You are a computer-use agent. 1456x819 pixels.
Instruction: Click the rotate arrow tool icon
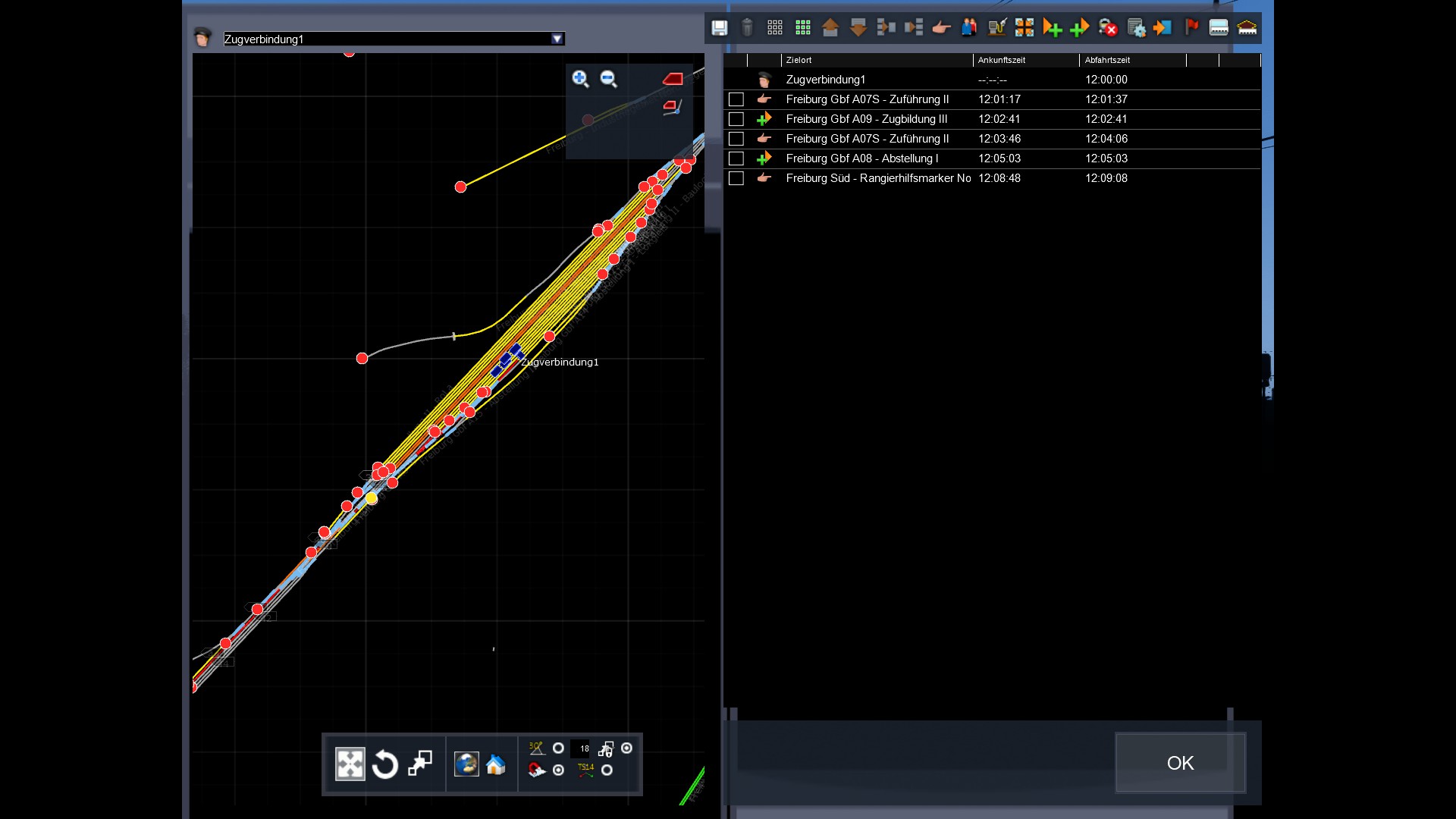tap(385, 764)
